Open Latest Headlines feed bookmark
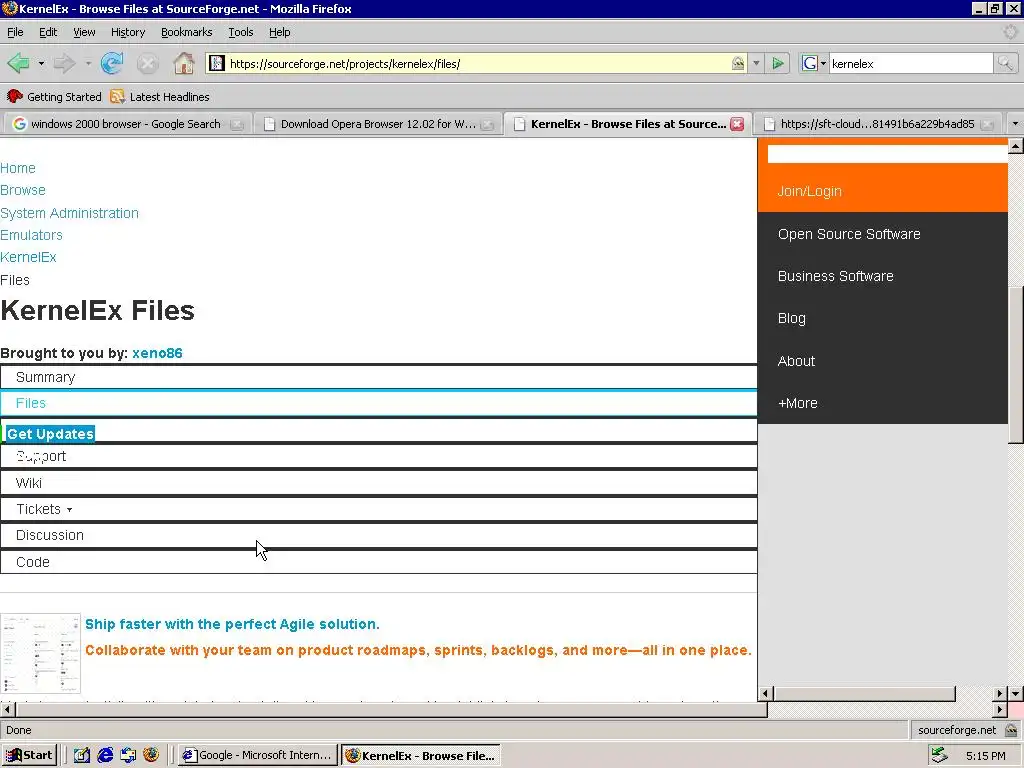The image size is (1024, 768). pyautogui.click(x=160, y=97)
